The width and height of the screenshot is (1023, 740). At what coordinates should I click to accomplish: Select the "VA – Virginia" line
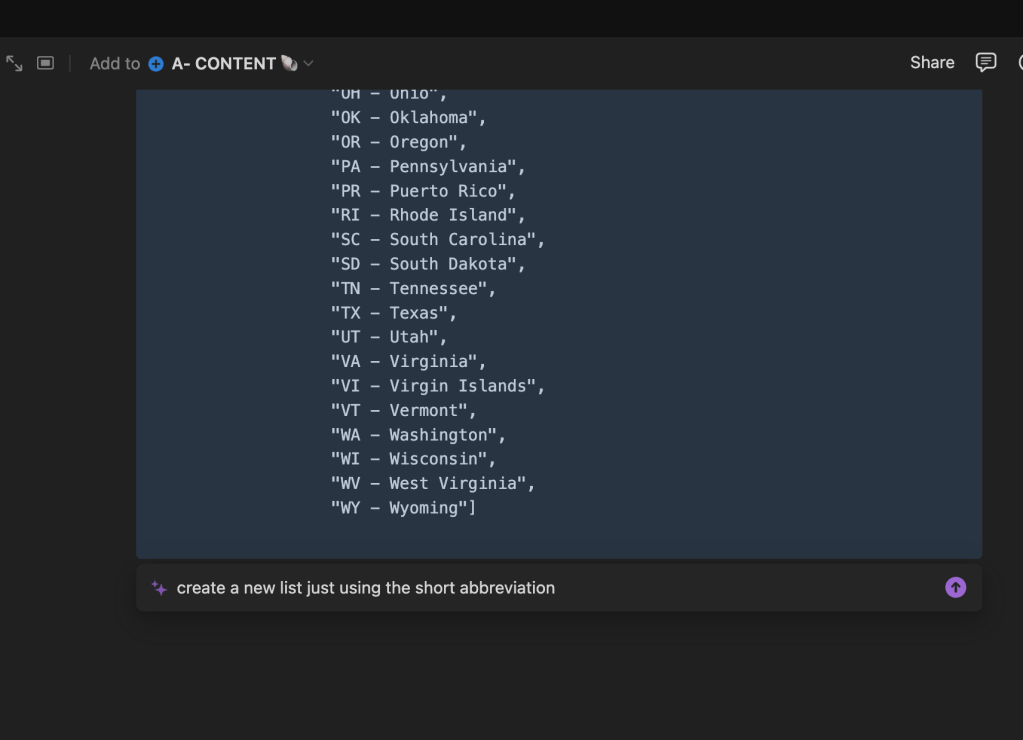(408, 362)
